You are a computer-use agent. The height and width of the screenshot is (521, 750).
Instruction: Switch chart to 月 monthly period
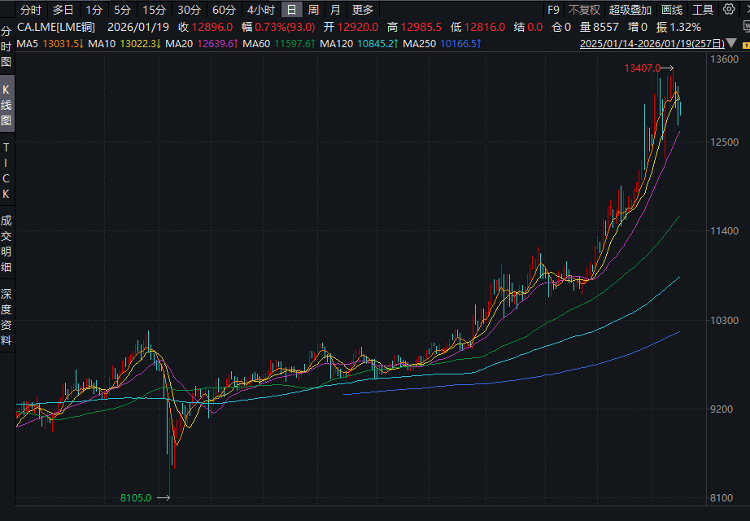point(335,10)
